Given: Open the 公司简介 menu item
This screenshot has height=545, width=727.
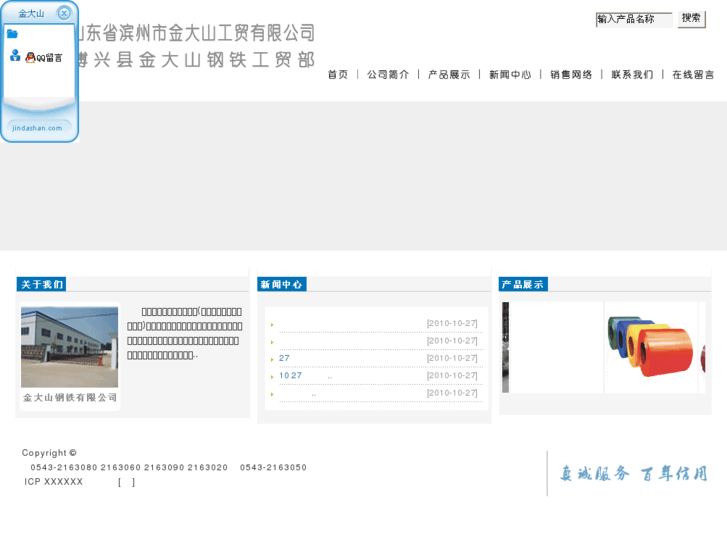Looking at the screenshot, I should coord(388,75).
